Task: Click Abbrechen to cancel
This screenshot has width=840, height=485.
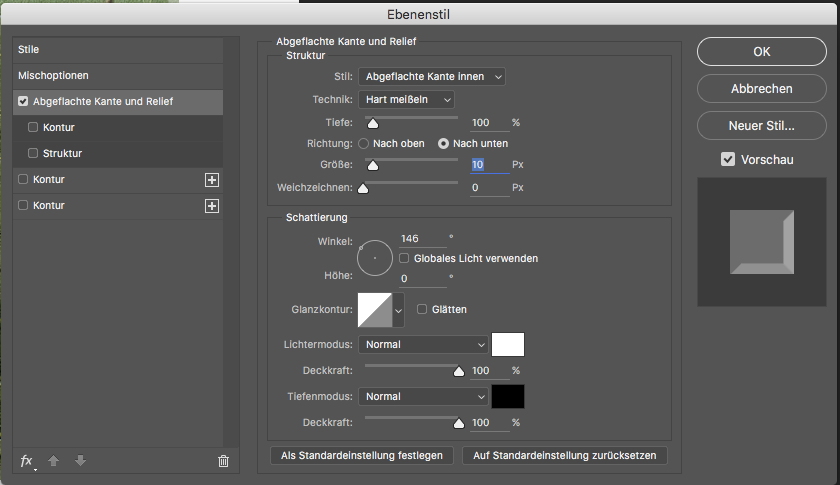Action: (x=762, y=88)
